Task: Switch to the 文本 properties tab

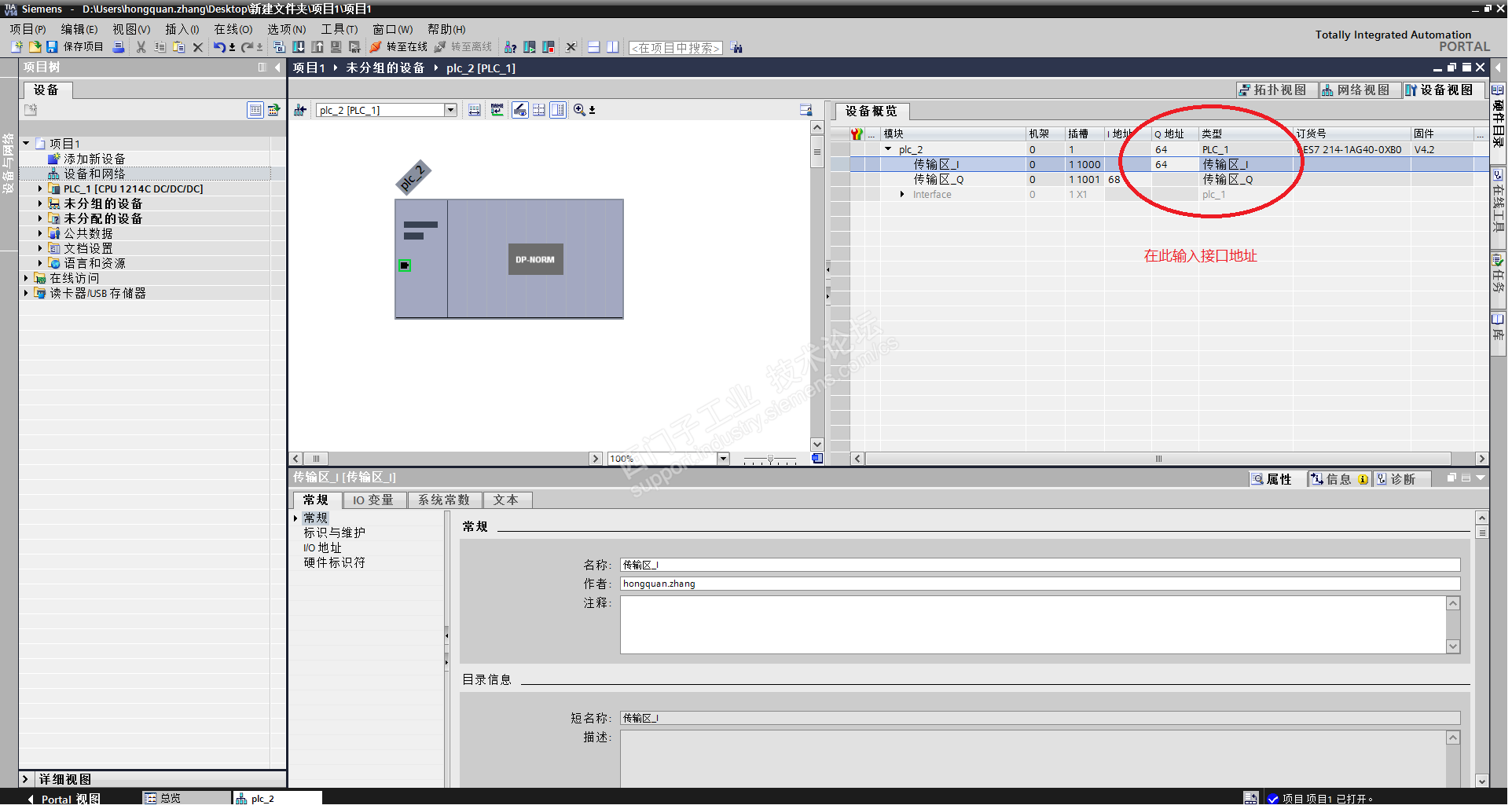Action: (x=506, y=500)
